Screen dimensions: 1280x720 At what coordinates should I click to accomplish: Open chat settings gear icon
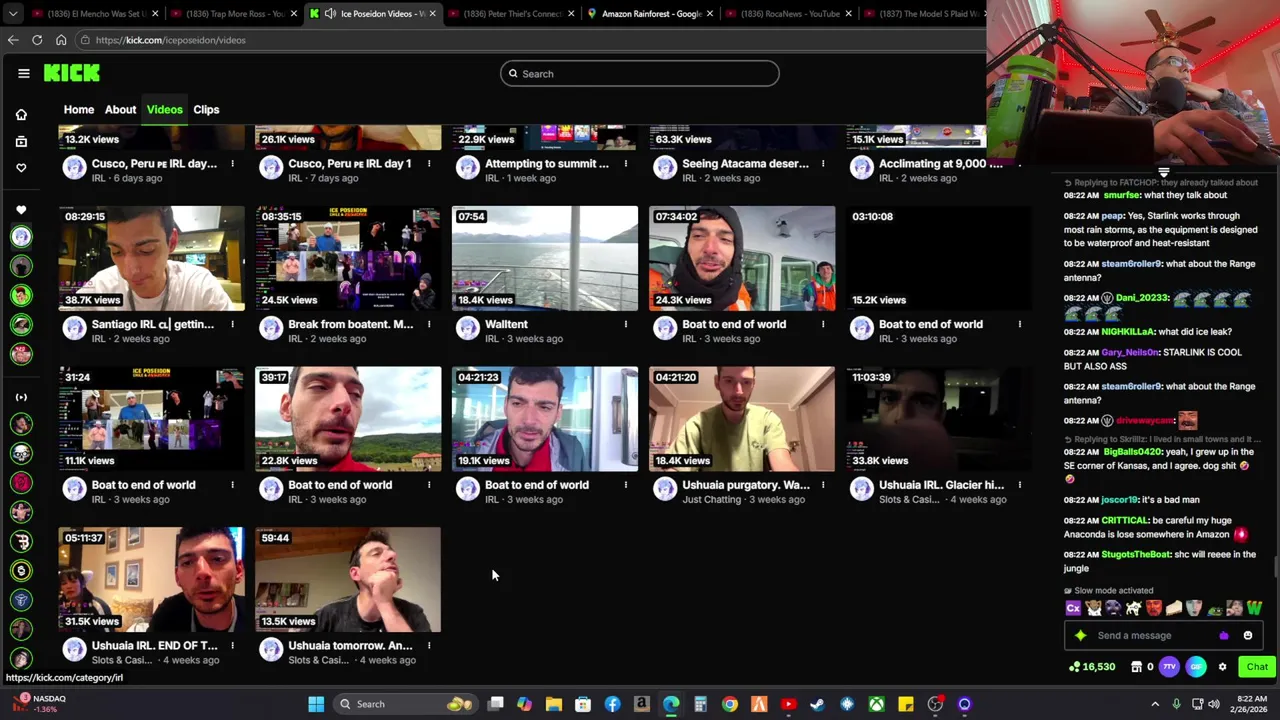pos(1222,667)
